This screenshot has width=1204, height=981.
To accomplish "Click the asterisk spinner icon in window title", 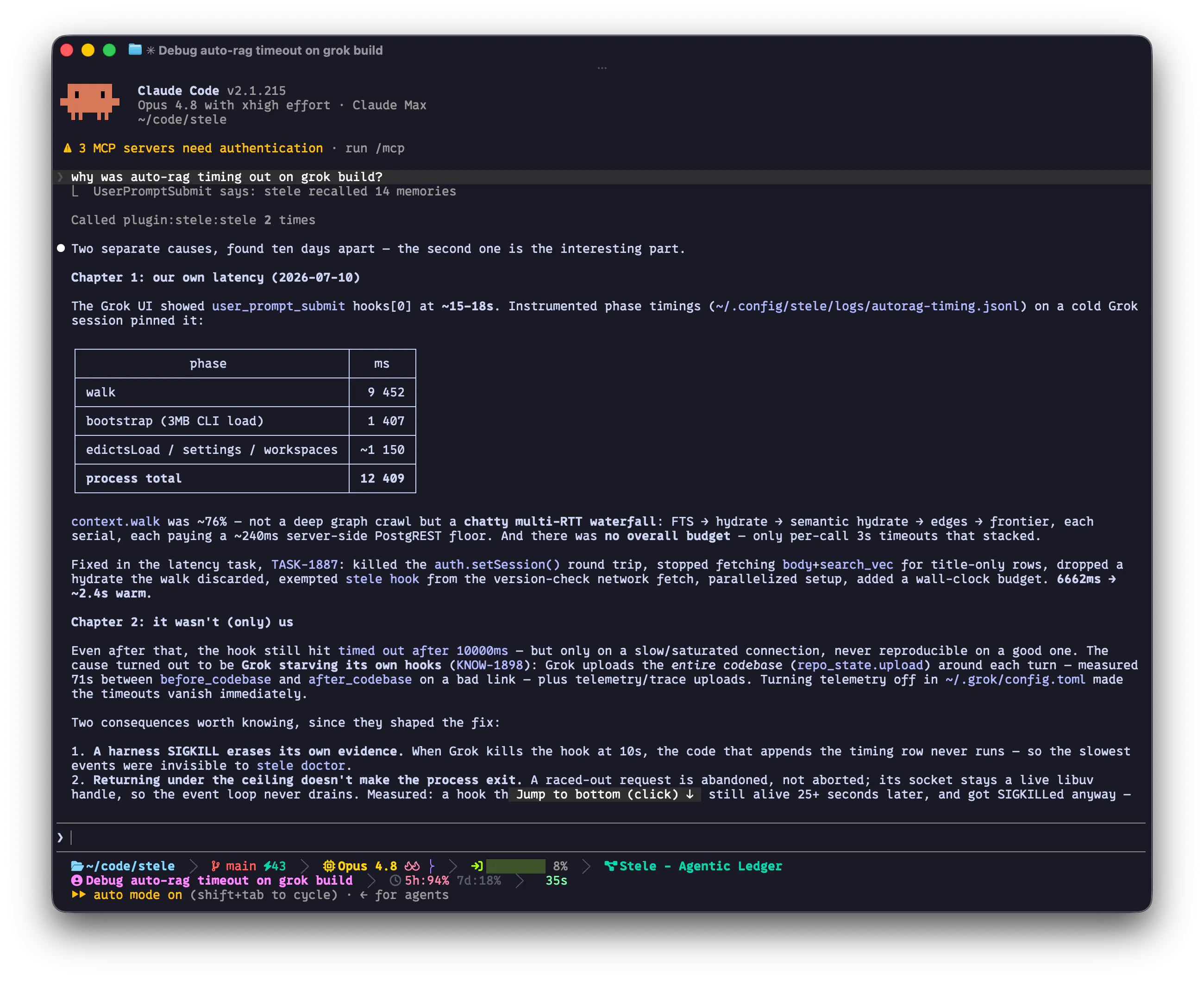I will [151, 50].
